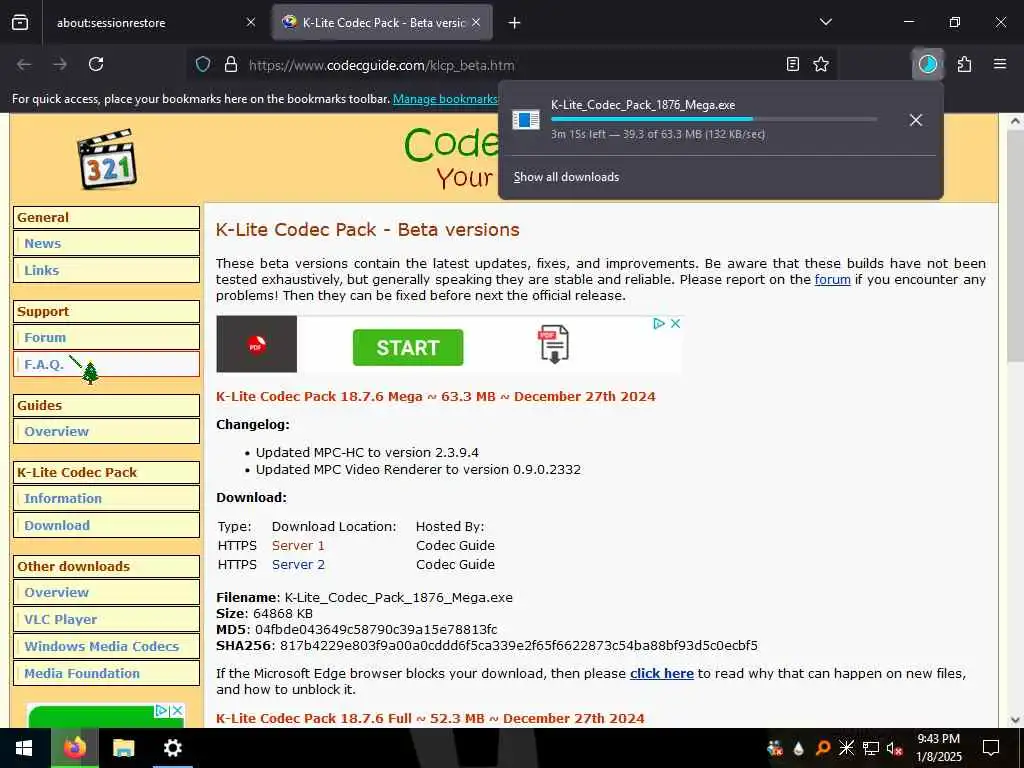
Task: Toggle reader view icon
Action: point(793,64)
